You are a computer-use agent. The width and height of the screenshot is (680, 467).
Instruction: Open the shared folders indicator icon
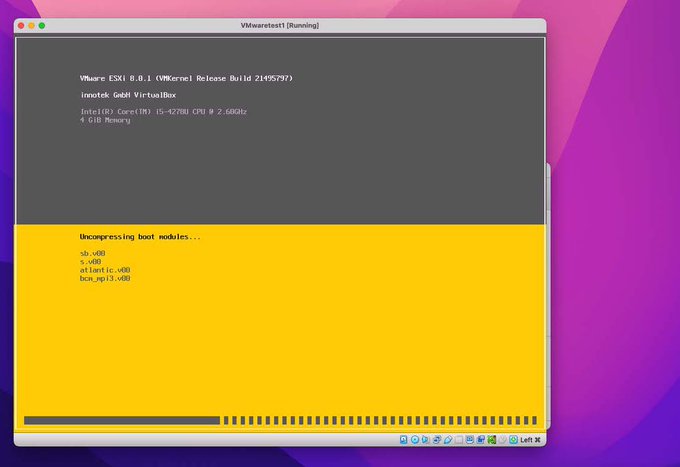point(459,440)
